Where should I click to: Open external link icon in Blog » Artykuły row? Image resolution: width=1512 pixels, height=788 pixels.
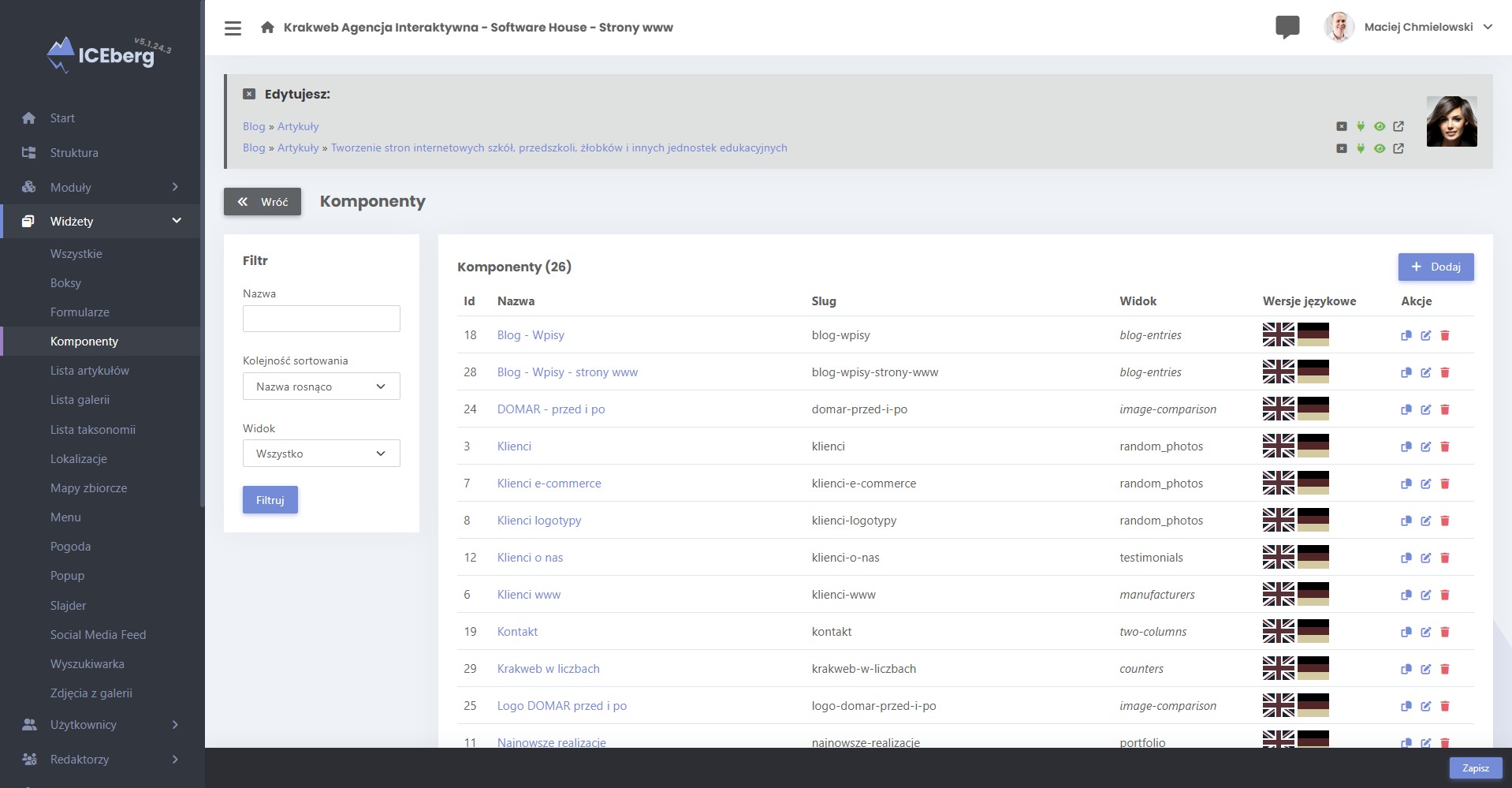[x=1398, y=126]
